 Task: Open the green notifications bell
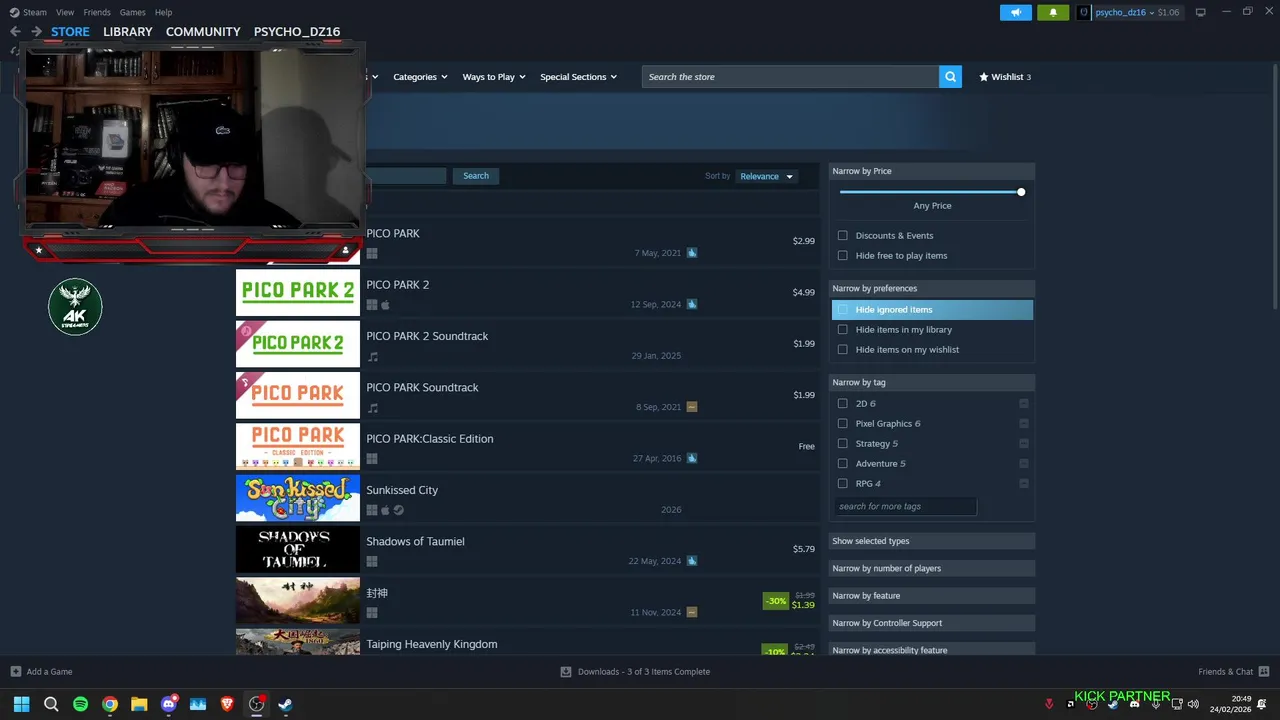point(1052,12)
